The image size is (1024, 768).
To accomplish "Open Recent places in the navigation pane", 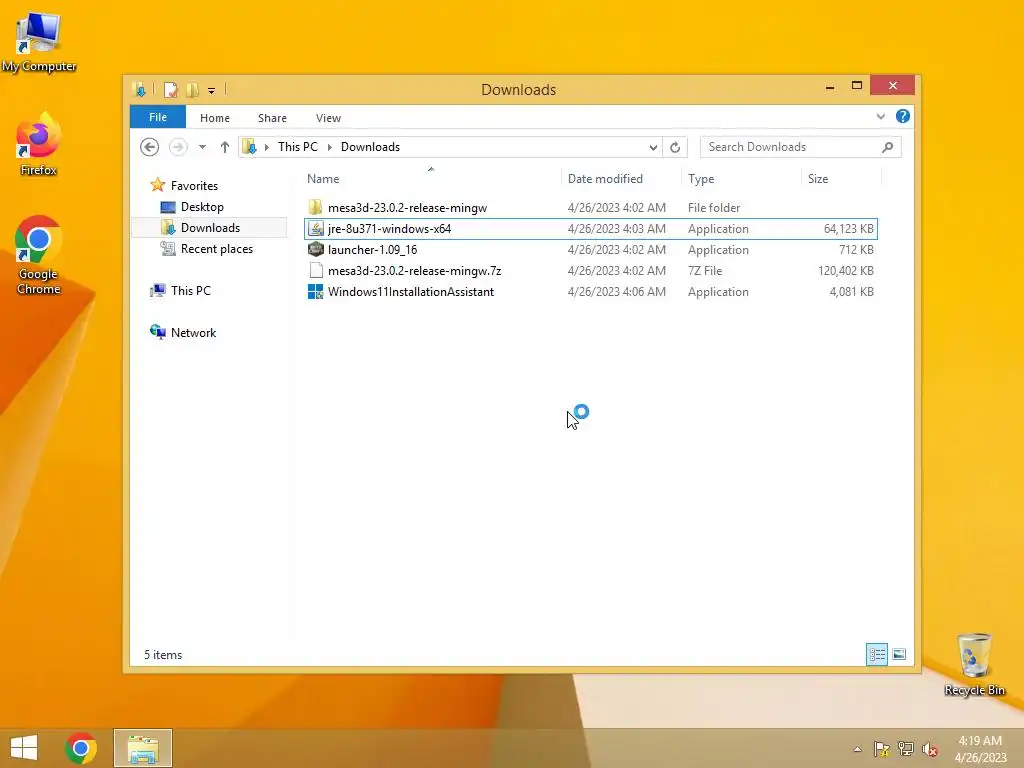I will click(216, 249).
